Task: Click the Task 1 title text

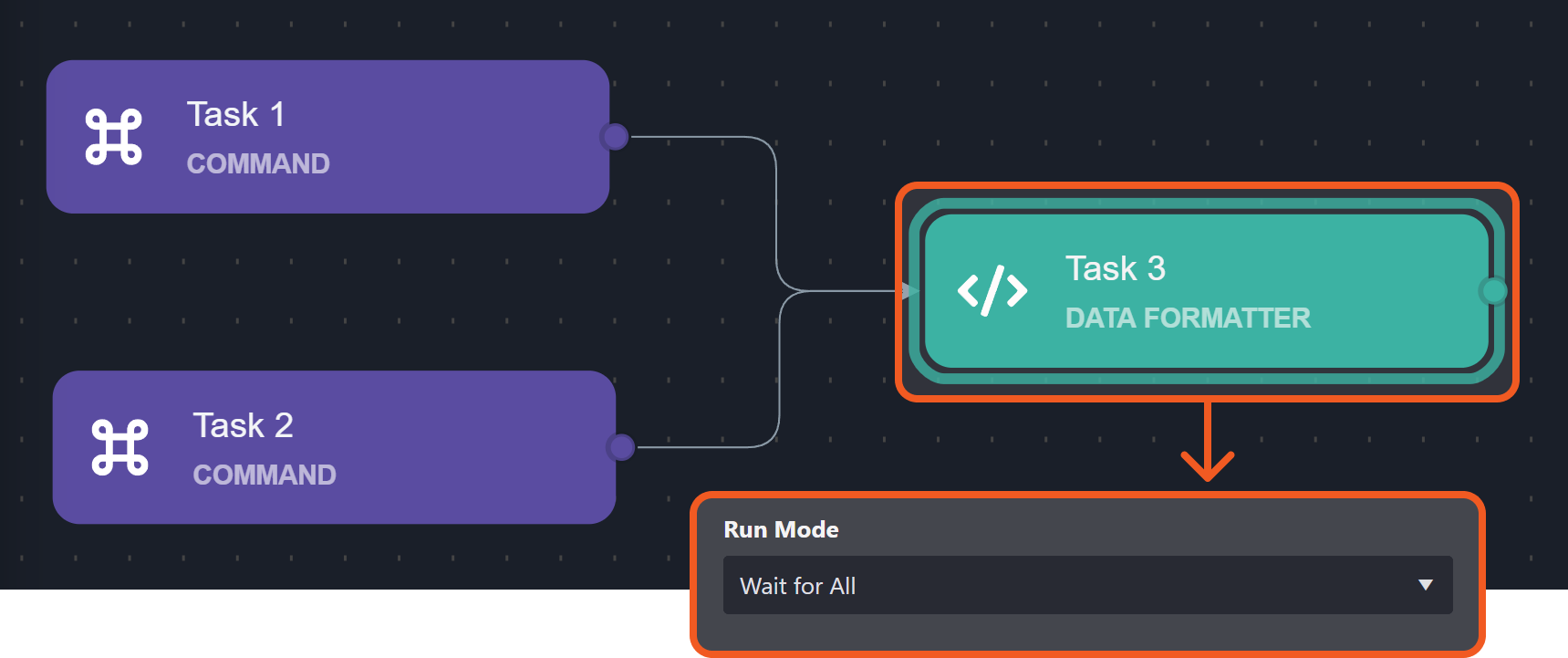Action: [x=236, y=115]
